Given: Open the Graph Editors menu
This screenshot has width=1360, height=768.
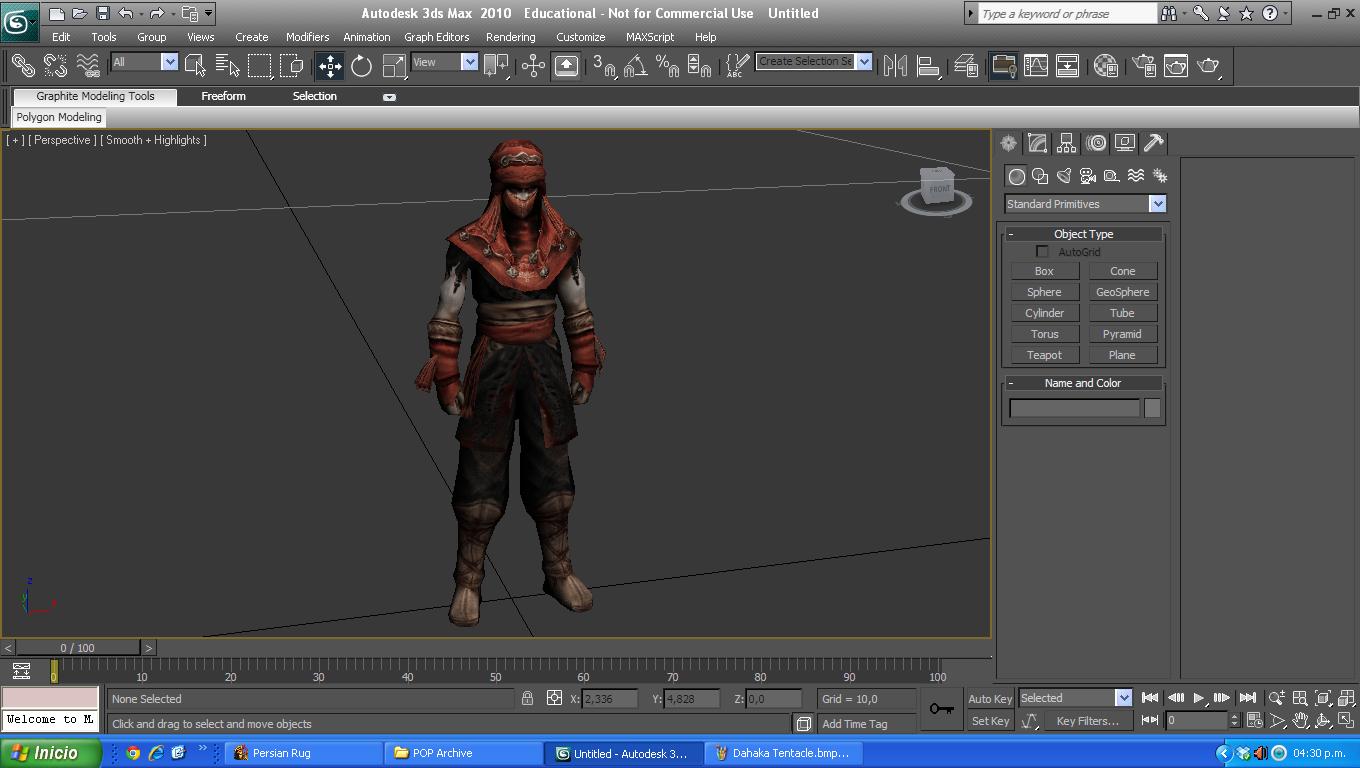Looking at the screenshot, I should point(436,37).
